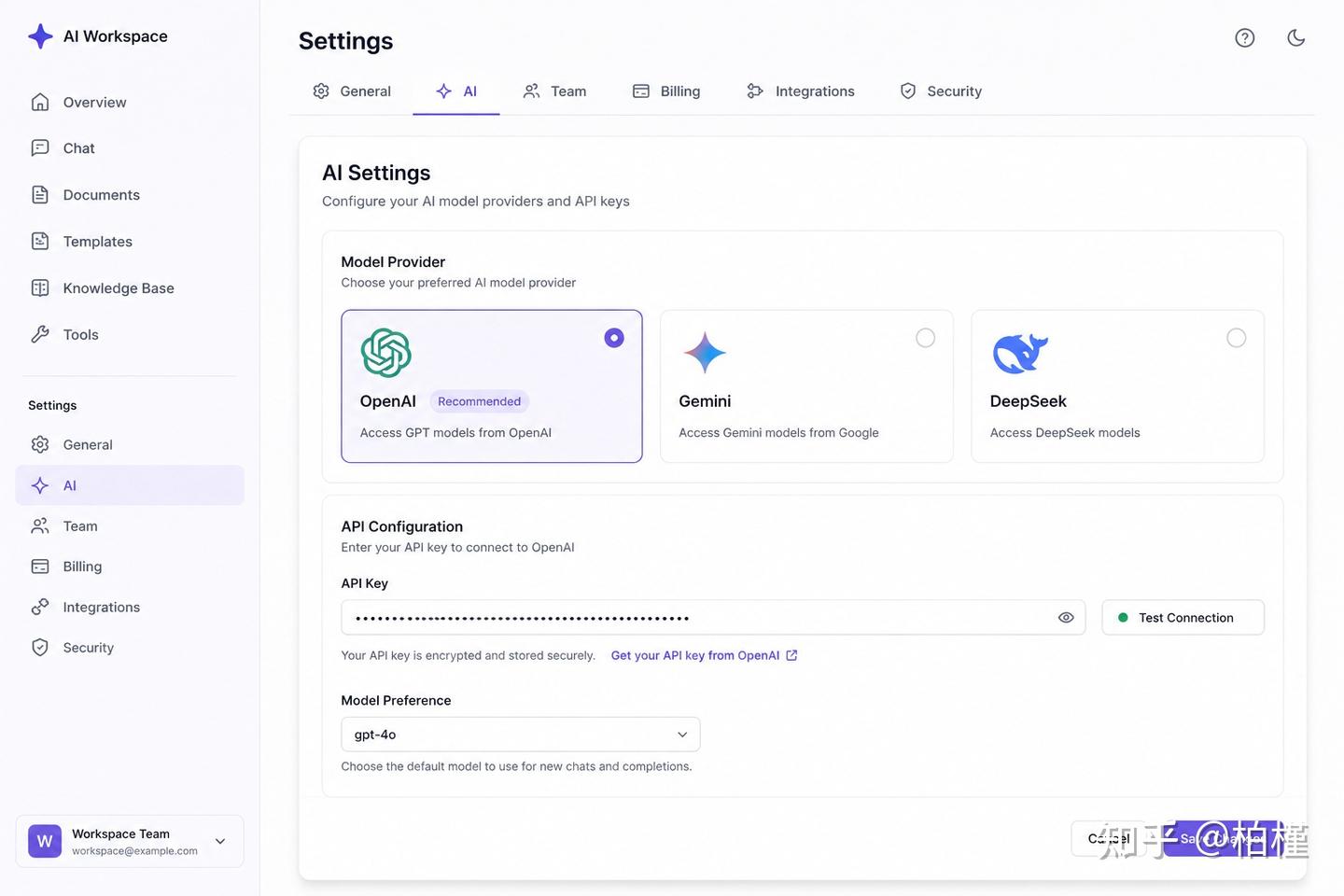Open the gpt-4o Model Preference dropdown
This screenshot has width=1344, height=896.
[x=521, y=735]
